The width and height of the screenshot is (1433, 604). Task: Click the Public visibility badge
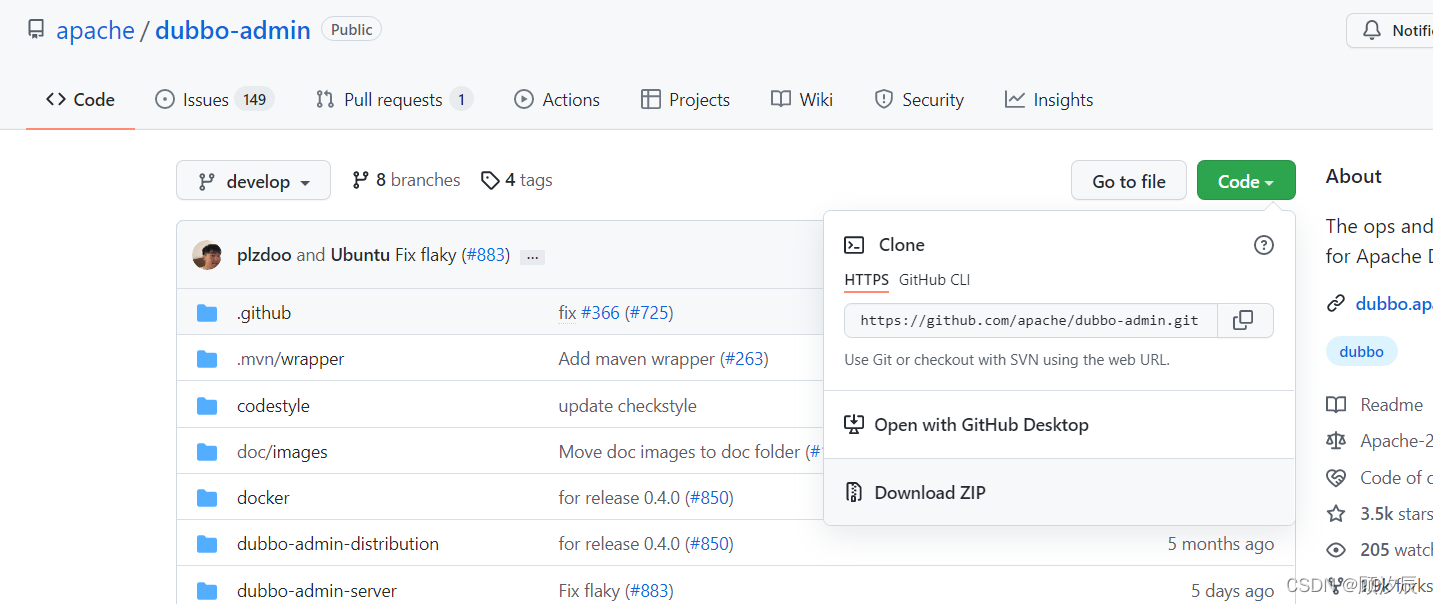pyautogui.click(x=351, y=30)
